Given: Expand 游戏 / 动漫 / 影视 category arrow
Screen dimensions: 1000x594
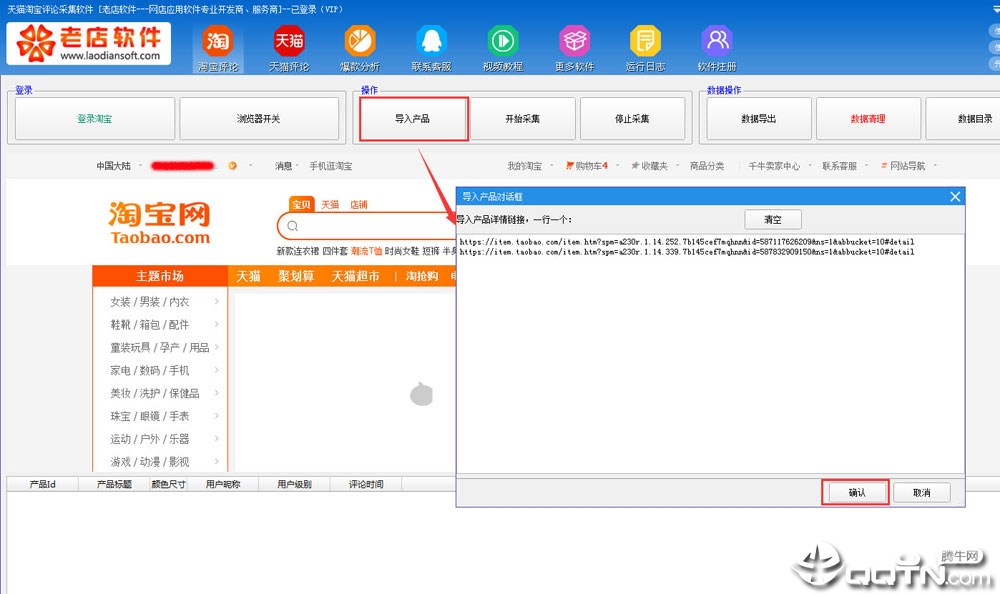Looking at the screenshot, I should (217, 461).
